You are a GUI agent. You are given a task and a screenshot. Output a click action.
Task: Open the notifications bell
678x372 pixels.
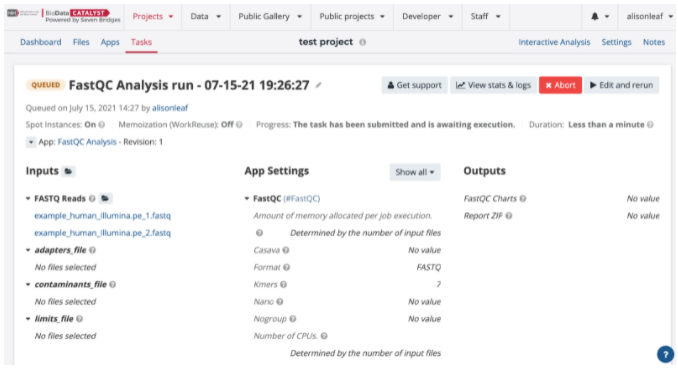[600, 16]
